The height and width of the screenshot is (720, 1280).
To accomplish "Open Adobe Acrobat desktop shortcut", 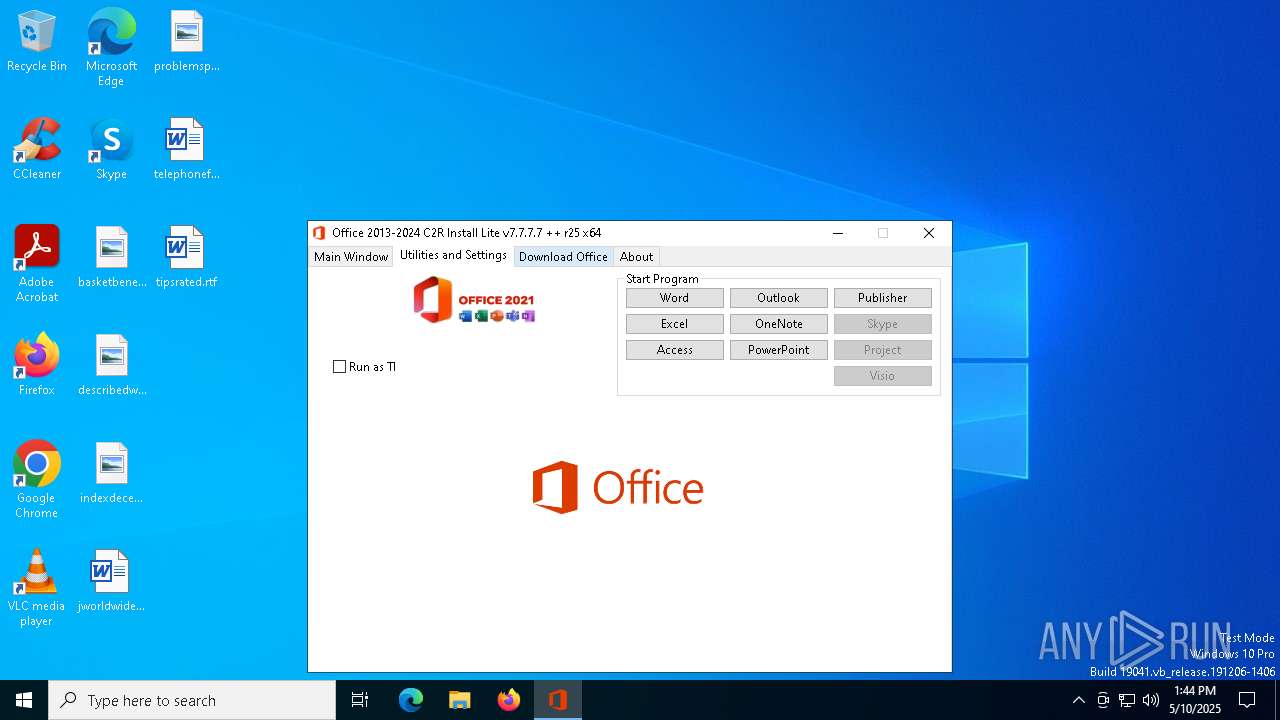I will pyautogui.click(x=37, y=264).
